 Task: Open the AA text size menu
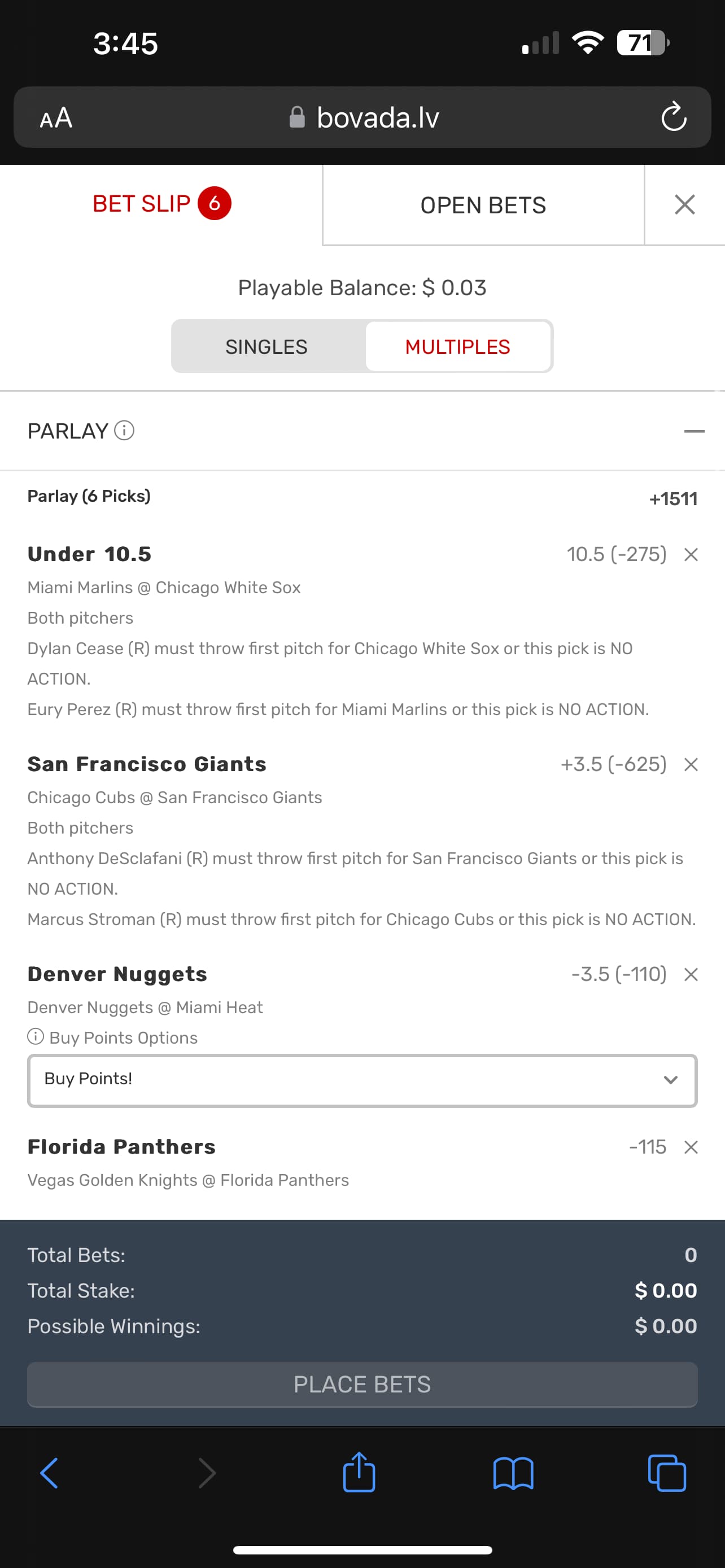click(x=56, y=117)
